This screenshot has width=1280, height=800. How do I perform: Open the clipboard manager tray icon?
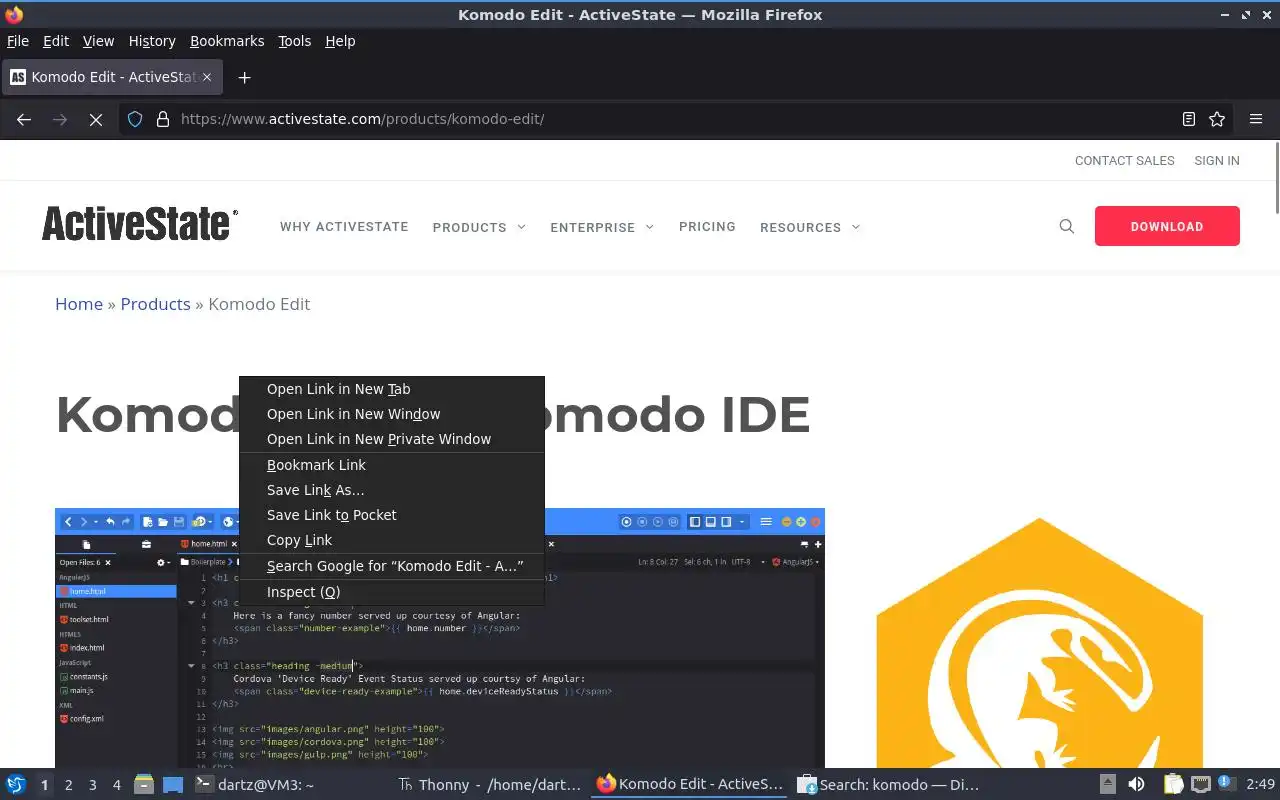point(1174,785)
